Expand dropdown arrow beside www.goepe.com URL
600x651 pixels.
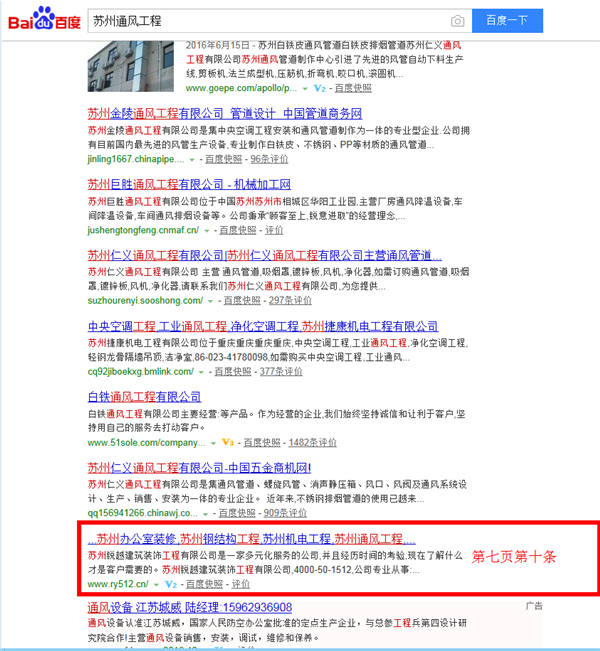point(305,88)
